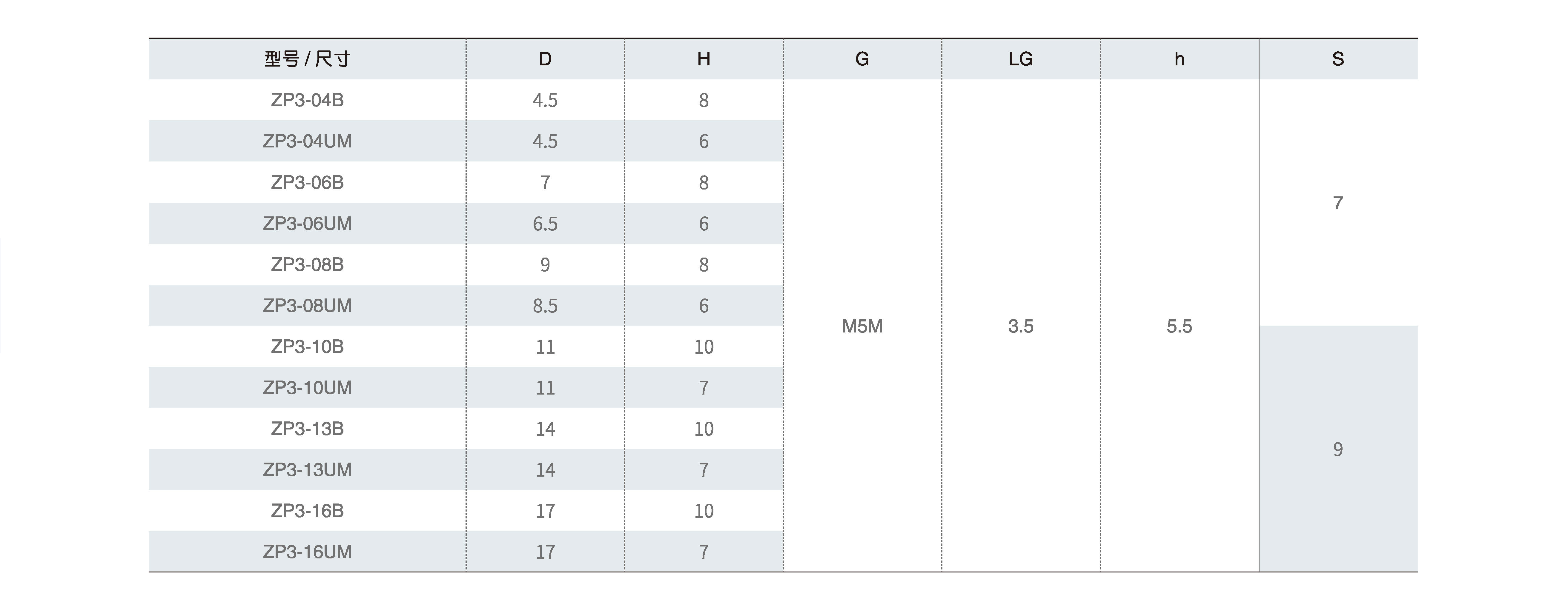Select the ZP3-16UM model cell
The width and height of the screenshot is (1568, 599).
pyautogui.click(x=307, y=552)
